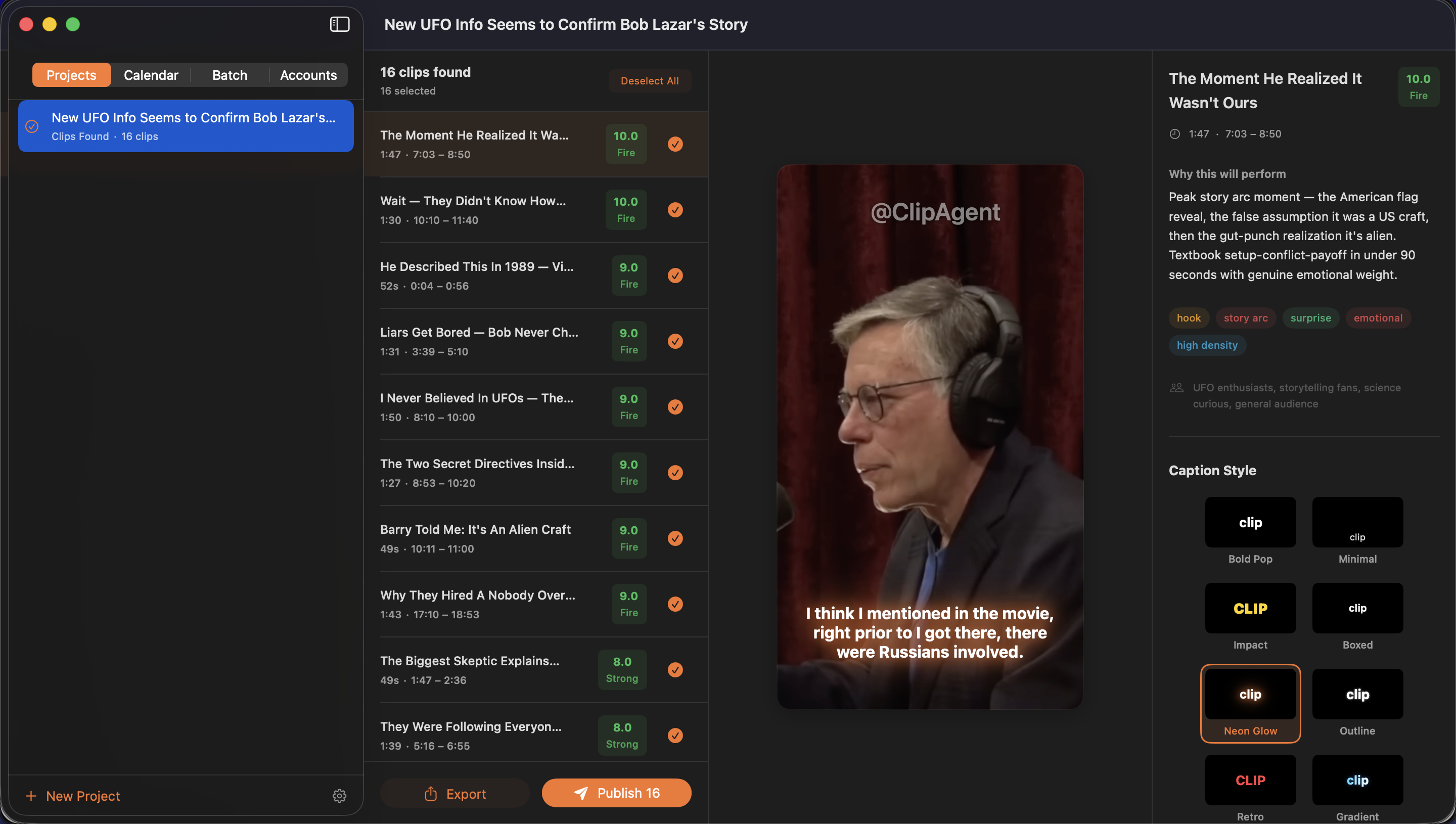Image resolution: width=1456 pixels, height=824 pixels.
Task: Deselect the 'Barry Told Me' clip checkmark
Action: click(675, 538)
